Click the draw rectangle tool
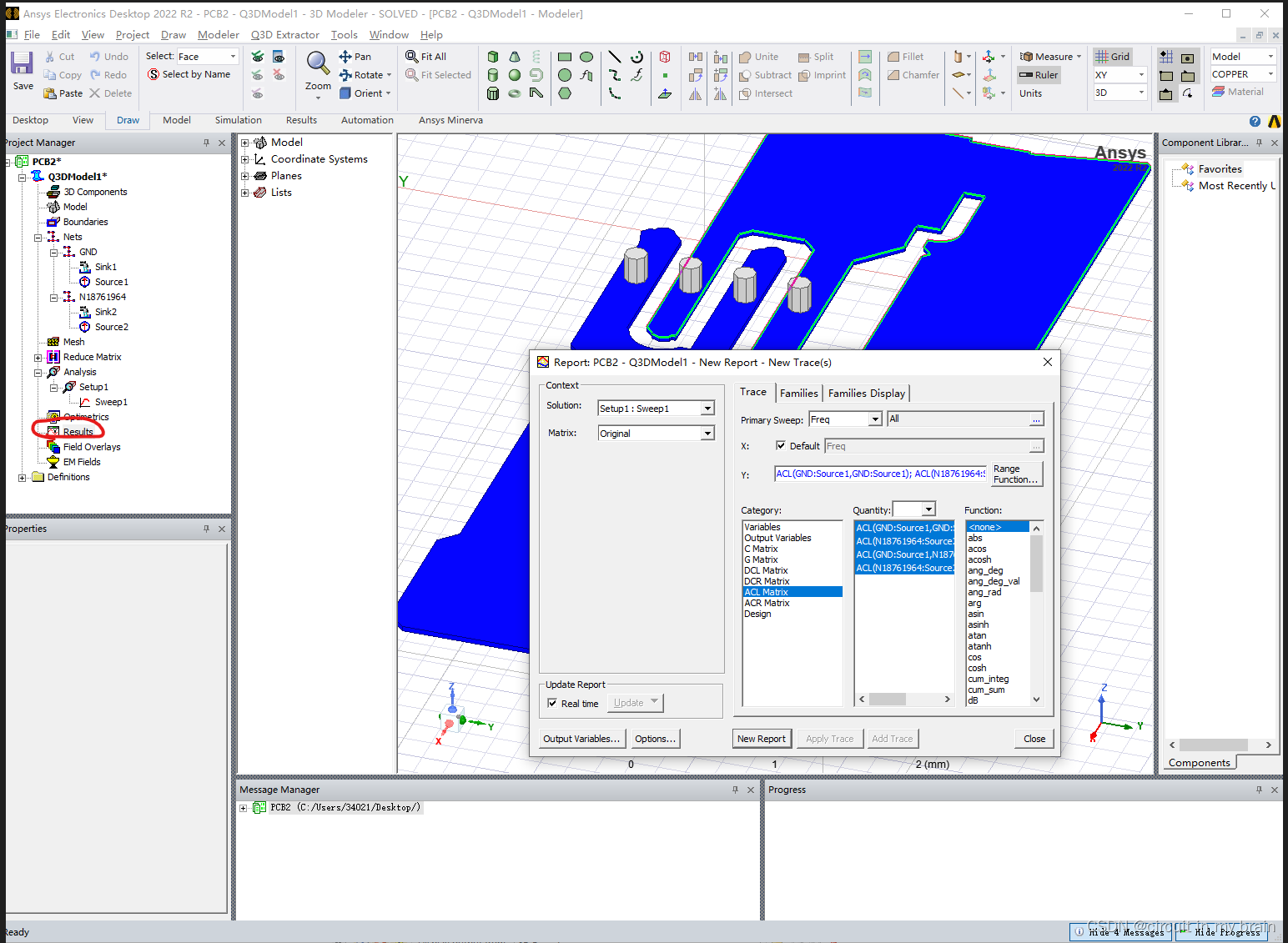Viewport: 1288px width, 943px height. pyautogui.click(x=565, y=57)
